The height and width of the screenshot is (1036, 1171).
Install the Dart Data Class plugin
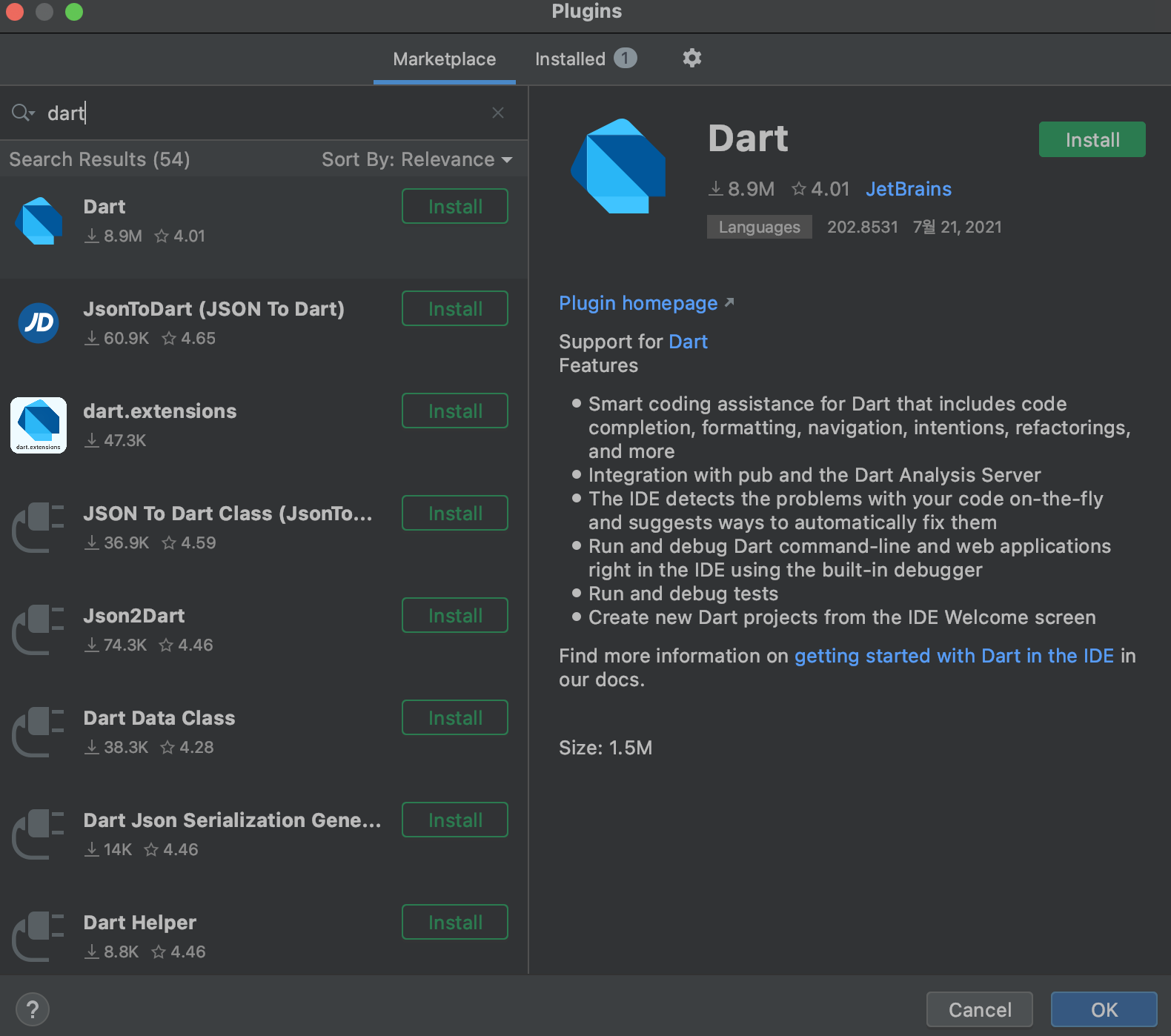coord(455,717)
